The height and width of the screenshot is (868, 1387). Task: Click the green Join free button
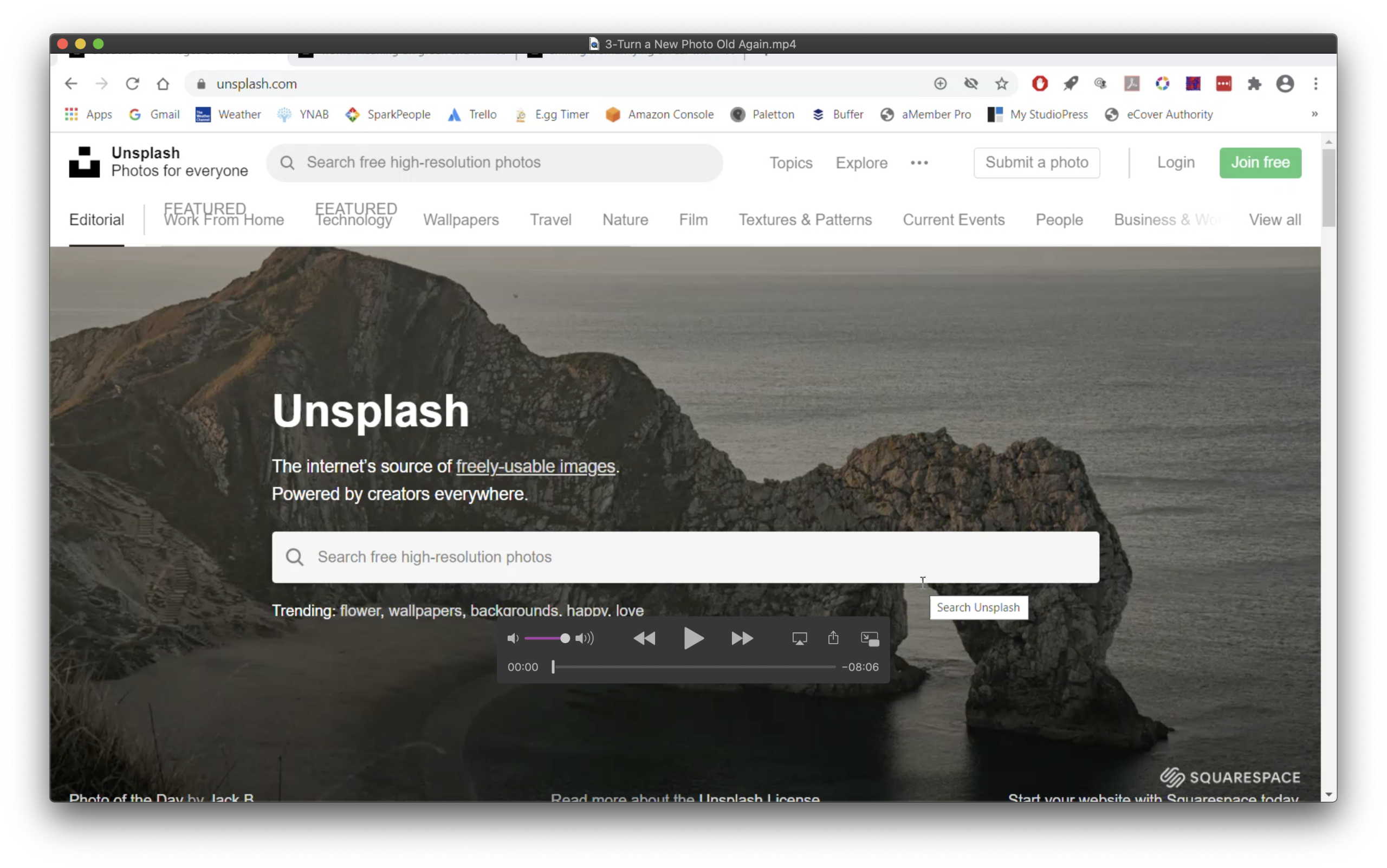tap(1260, 163)
